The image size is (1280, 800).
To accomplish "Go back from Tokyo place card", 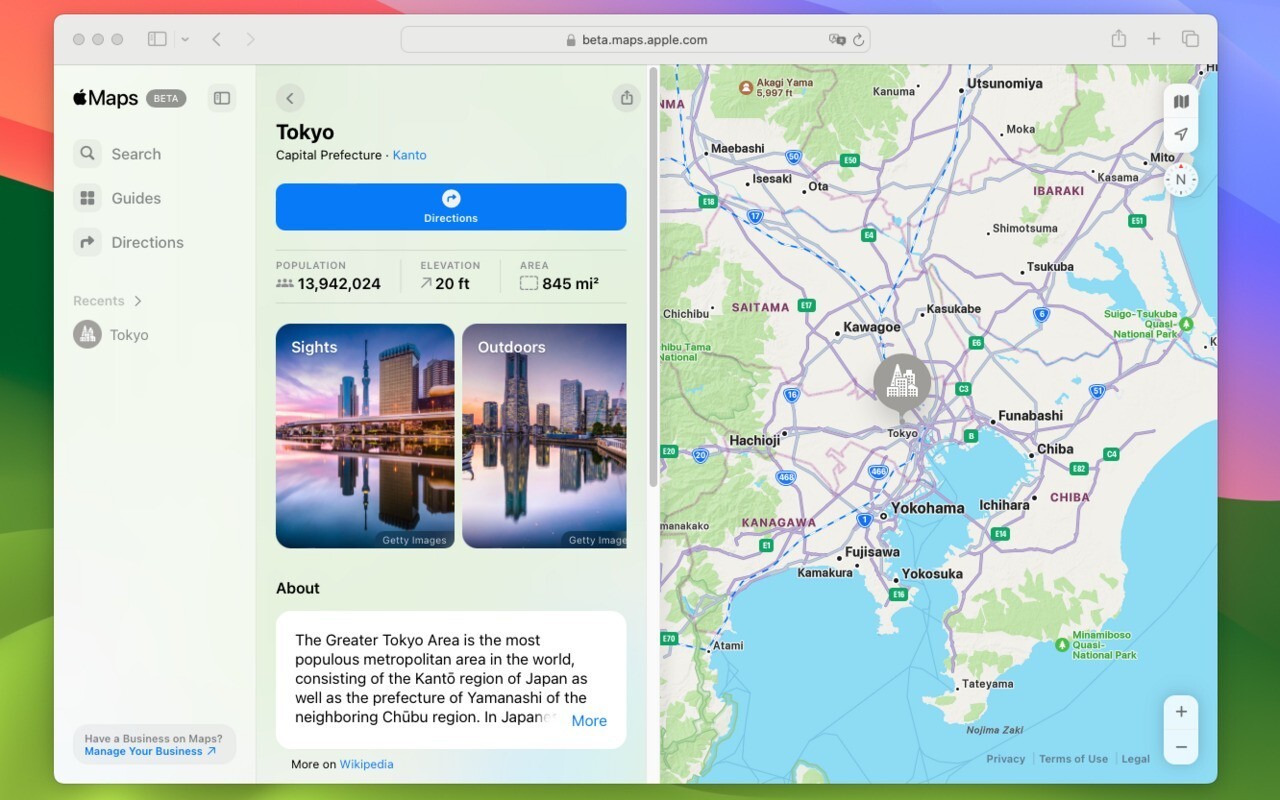I will (x=290, y=98).
